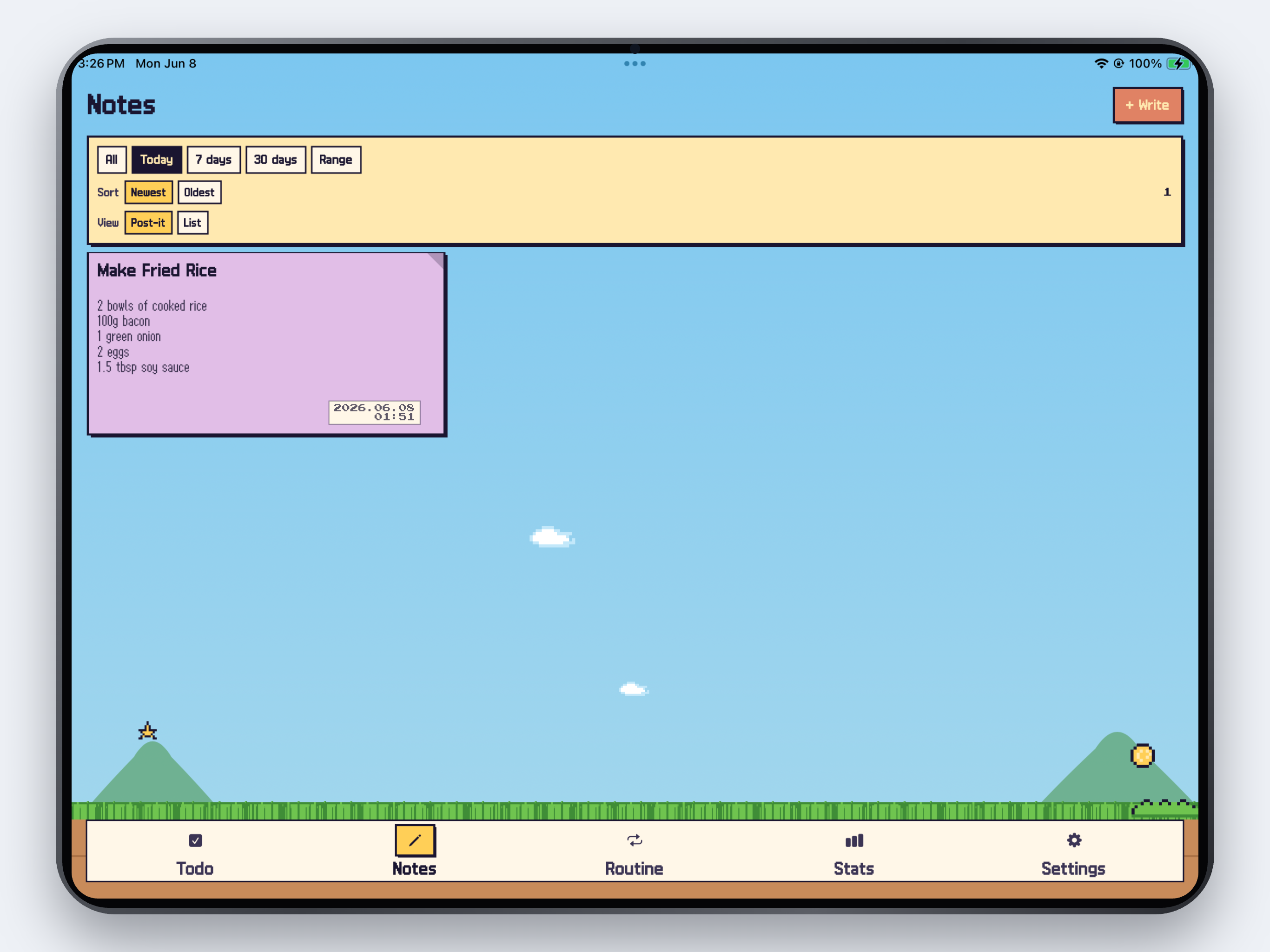Tap the Notes pencil icon
Viewport: 1270px width, 952px height.
point(415,840)
